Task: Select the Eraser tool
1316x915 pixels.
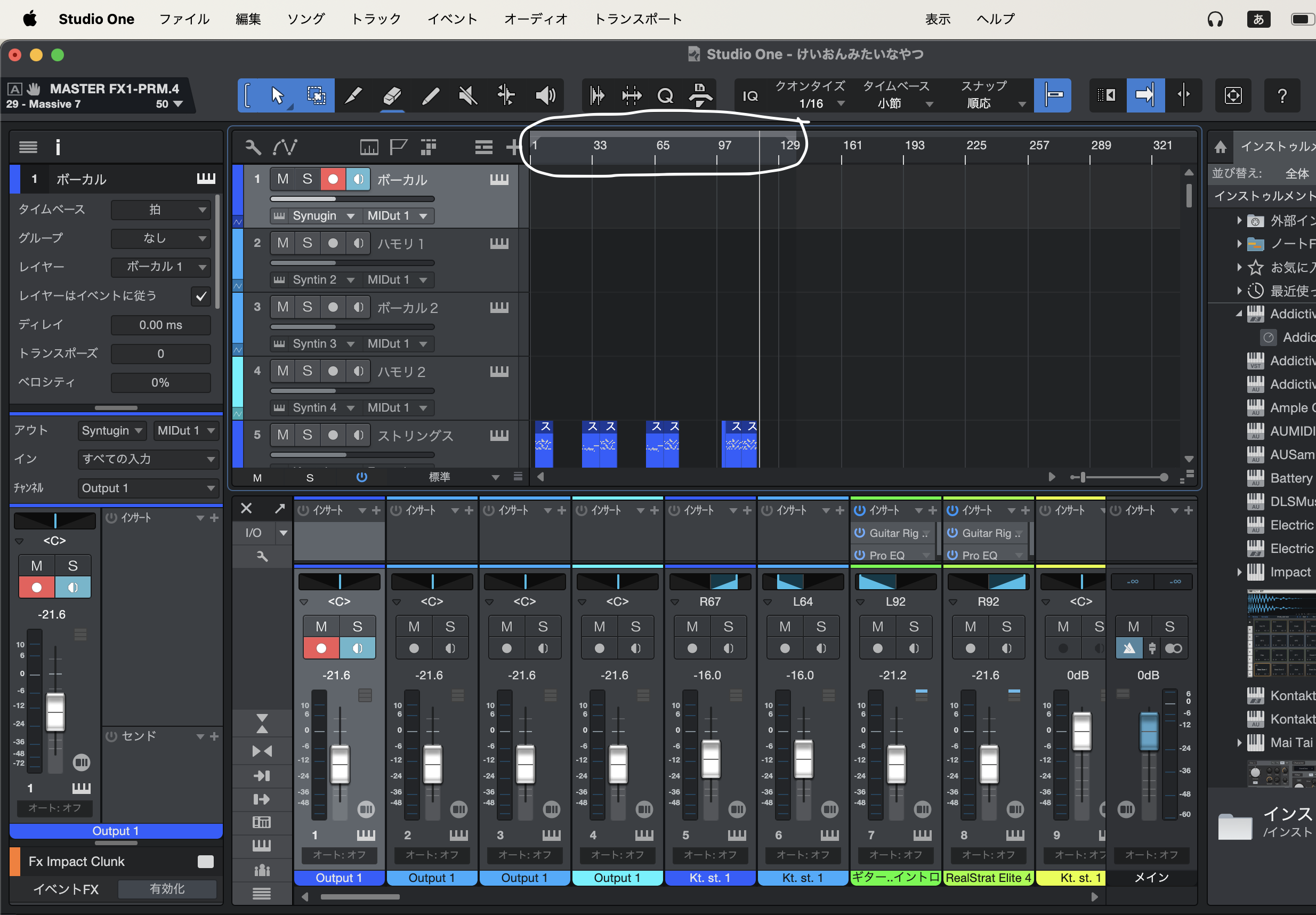Action: pos(392,95)
